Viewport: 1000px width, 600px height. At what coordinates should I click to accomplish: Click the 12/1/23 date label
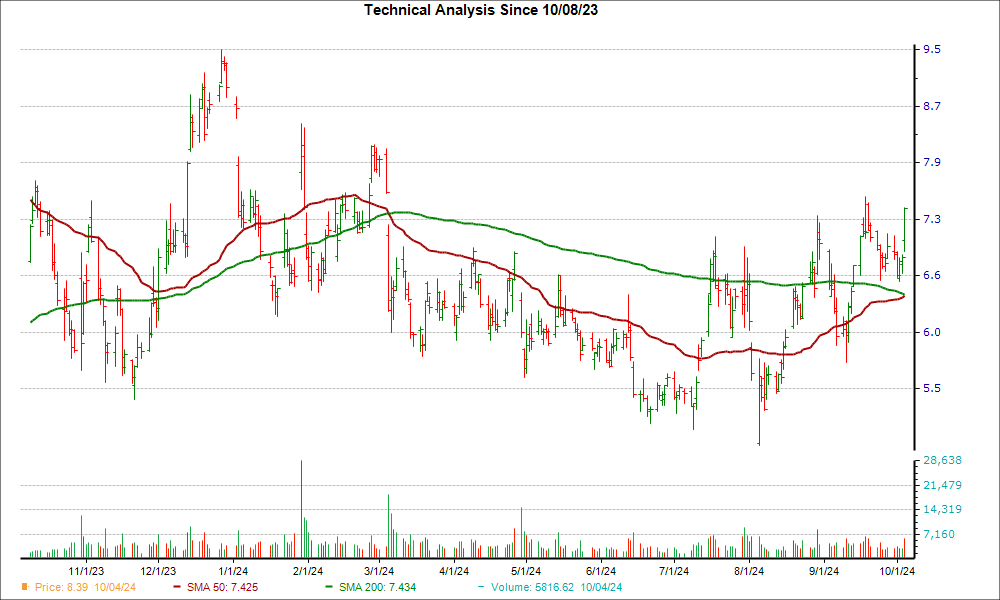click(158, 571)
